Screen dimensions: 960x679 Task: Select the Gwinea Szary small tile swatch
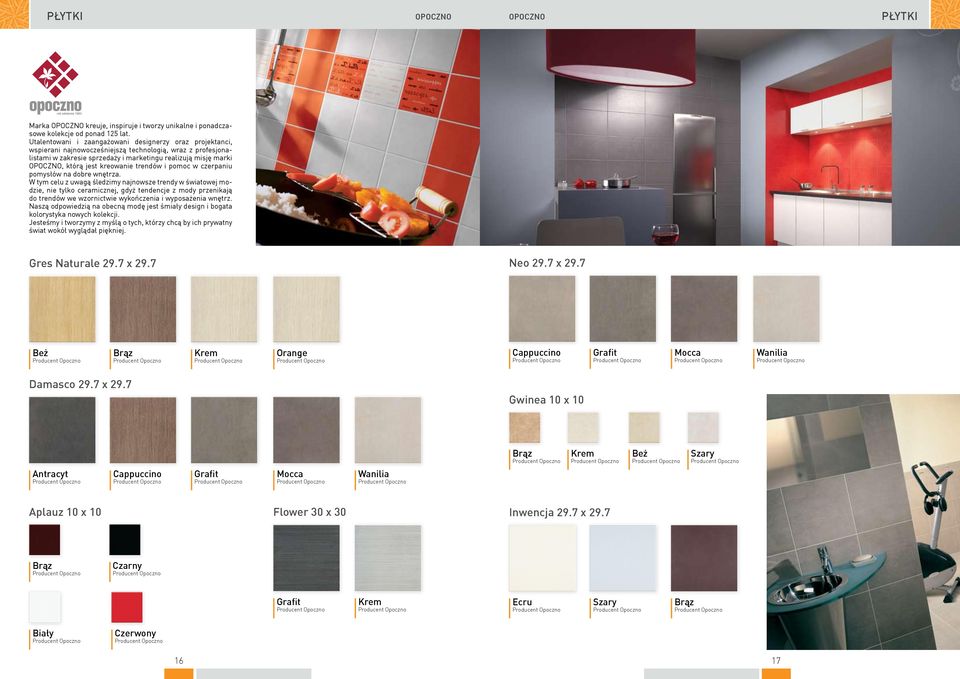coord(703,427)
